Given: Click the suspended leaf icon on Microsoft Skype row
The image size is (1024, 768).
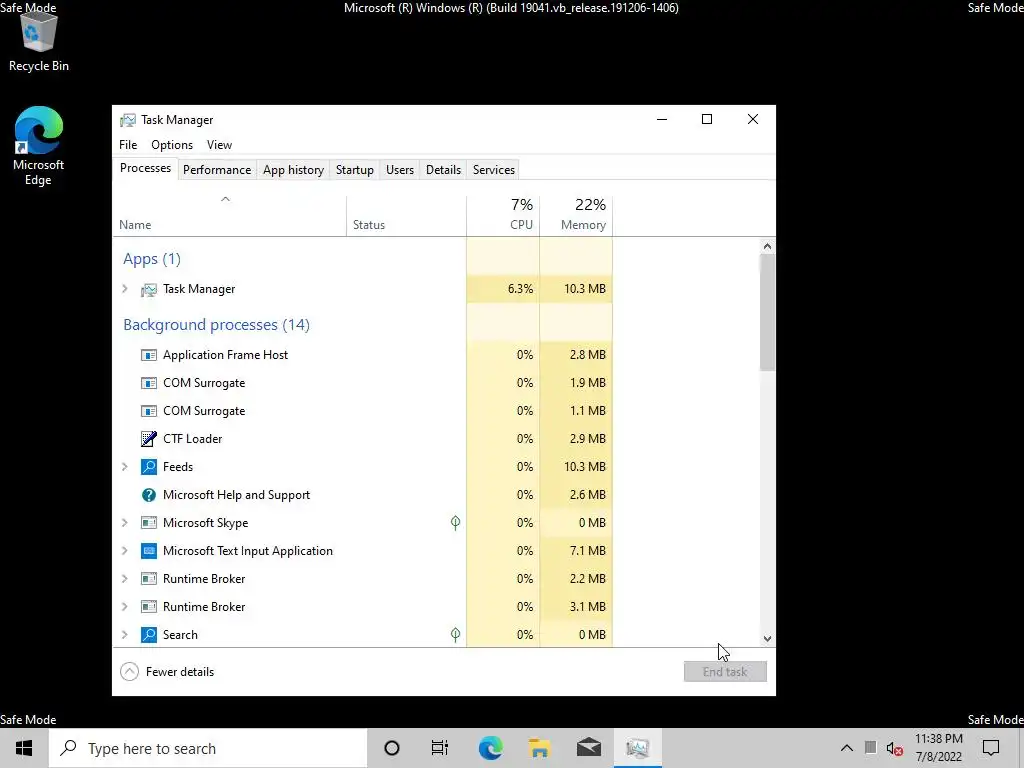Looking at the screenshot, I should (455, 522).
